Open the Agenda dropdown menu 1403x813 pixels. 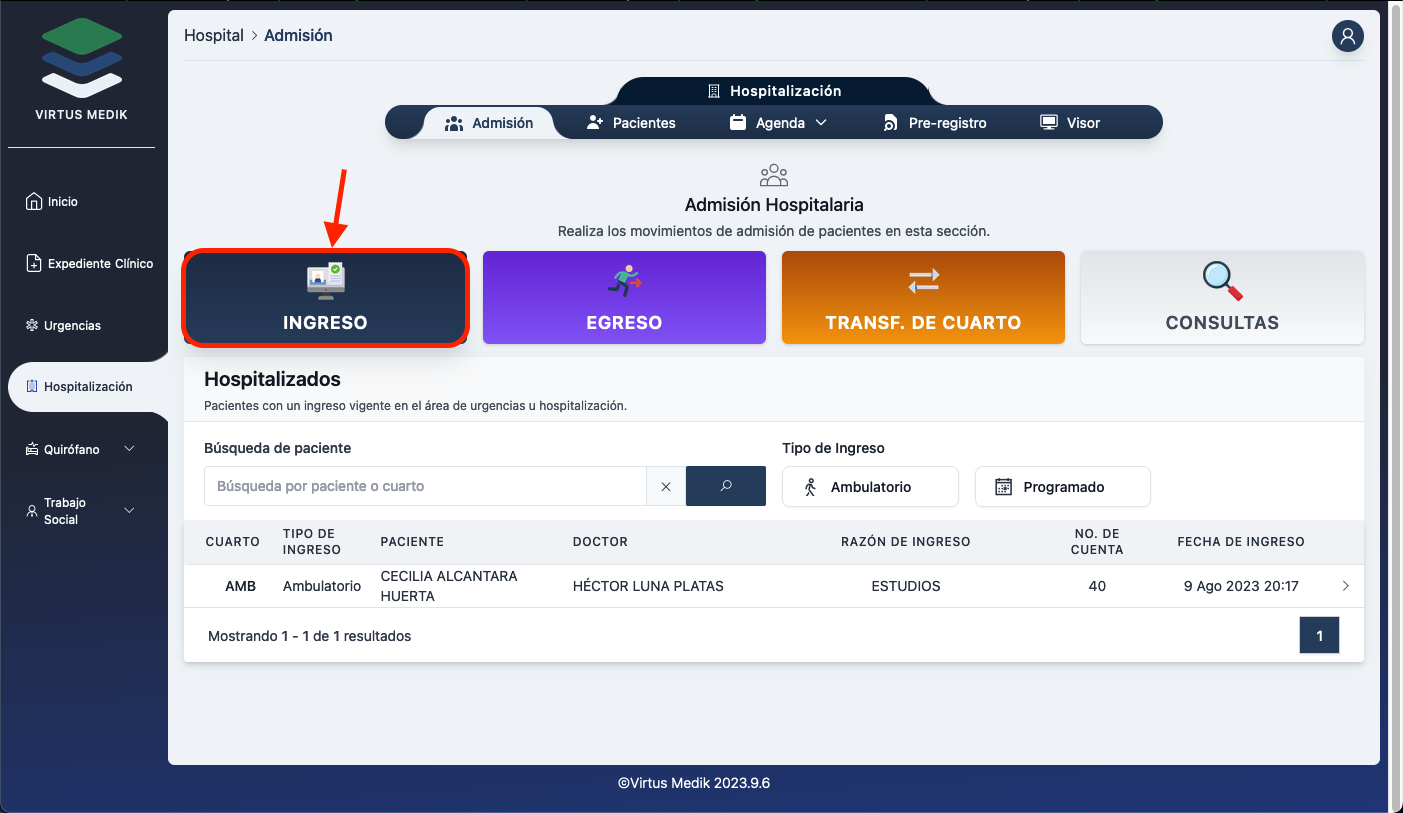click(779, 123)
